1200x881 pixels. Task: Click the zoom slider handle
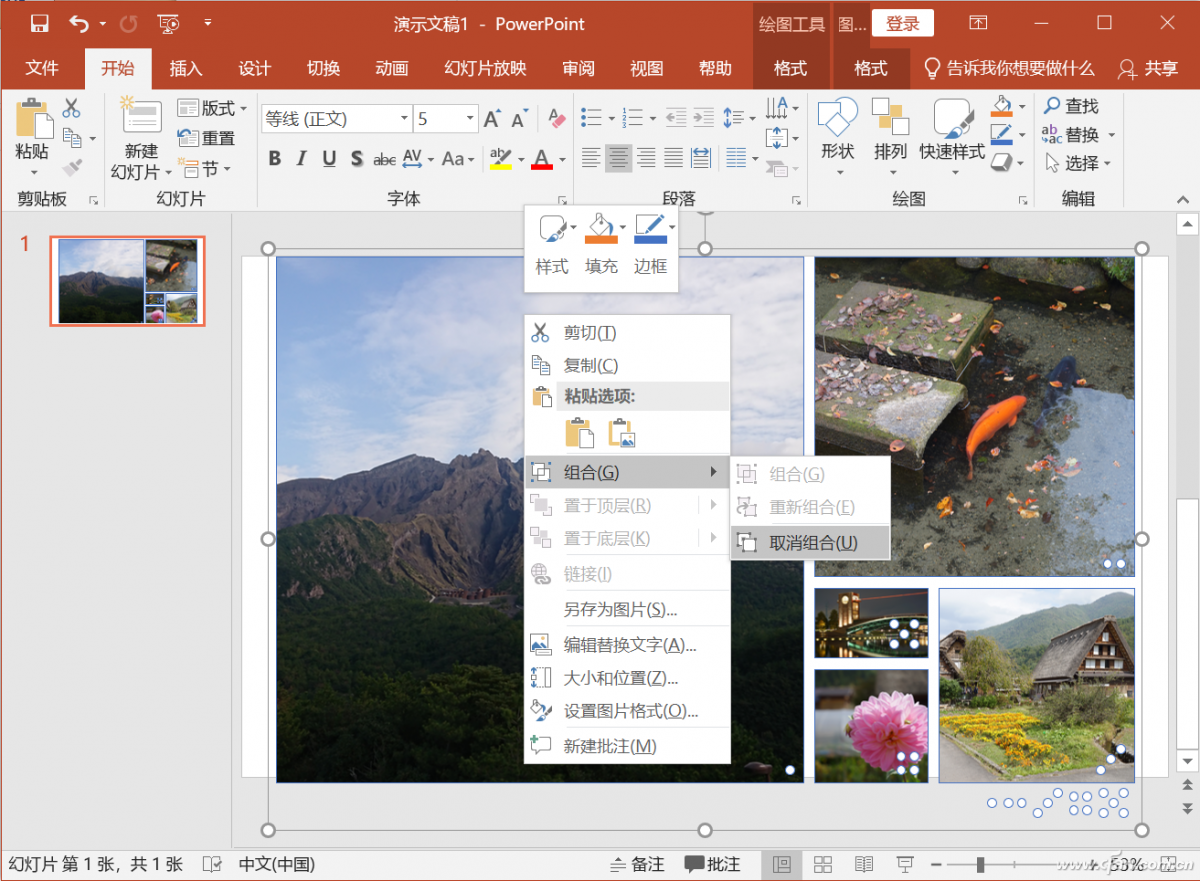pyautogui.click(x=981, y=864)
